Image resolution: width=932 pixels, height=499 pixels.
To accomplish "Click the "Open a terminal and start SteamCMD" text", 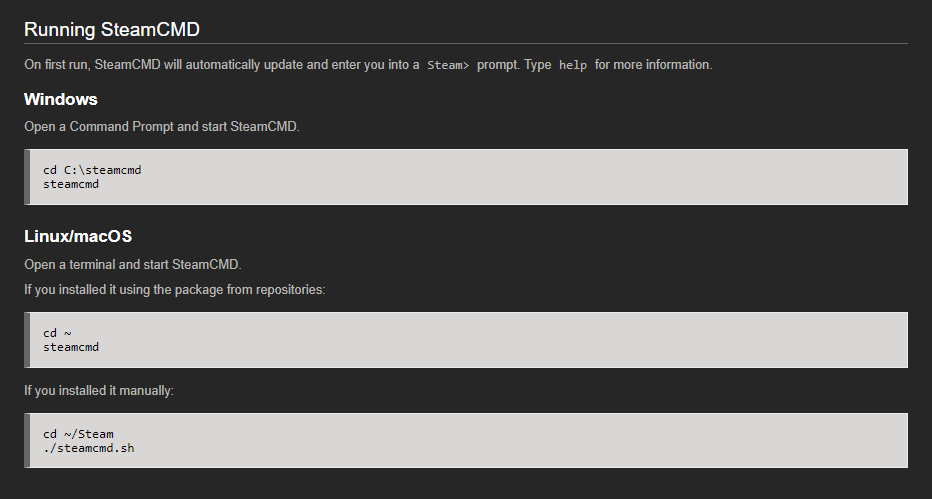I will pyautogui.click(x=133, y=264).
